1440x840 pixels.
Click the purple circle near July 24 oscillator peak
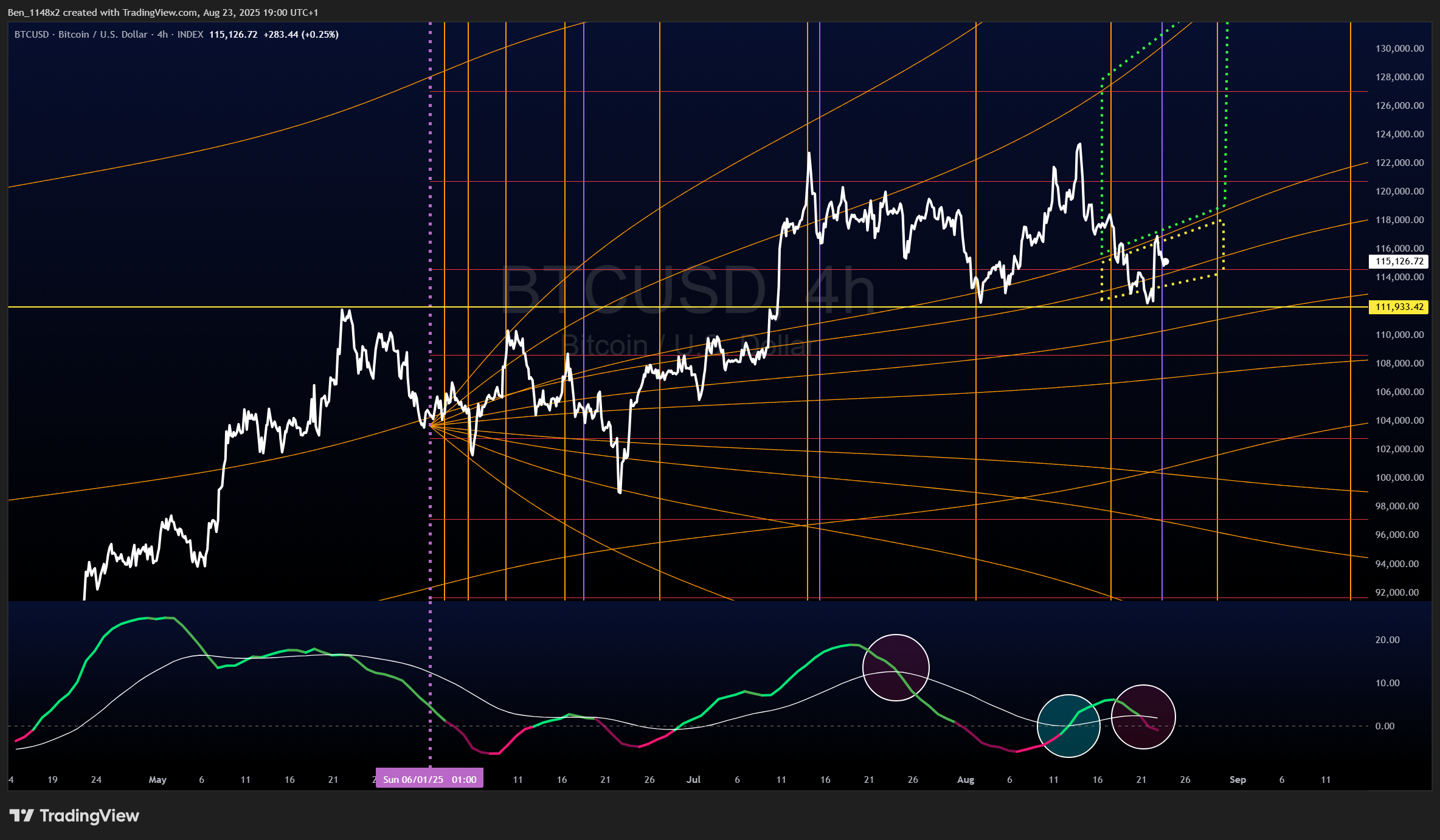click(x=896, y=667)
